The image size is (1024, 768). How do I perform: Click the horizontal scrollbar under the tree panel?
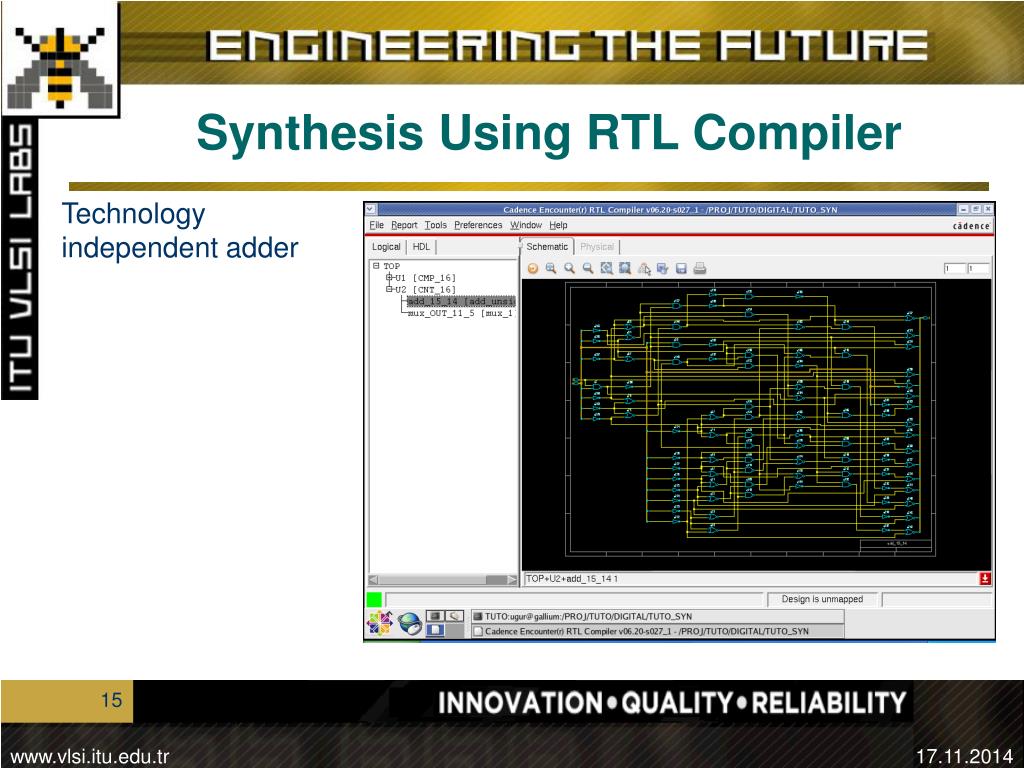point(442,579)
